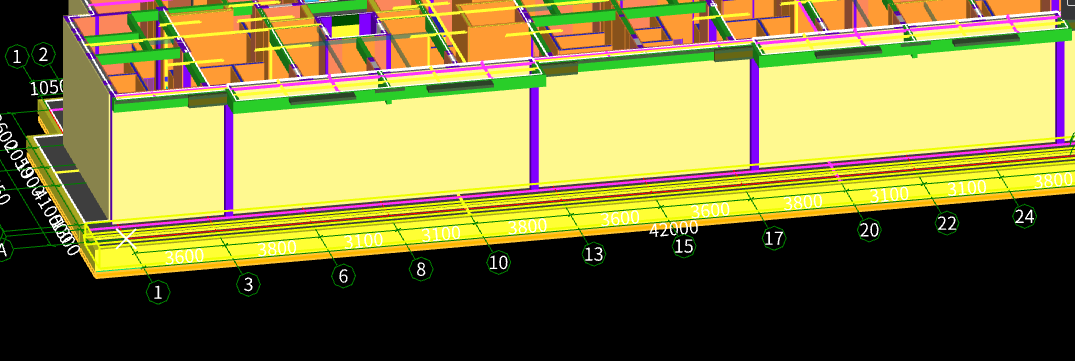Click the white X origin marker
Screen dimensions: 1075x361
[126, 239]
